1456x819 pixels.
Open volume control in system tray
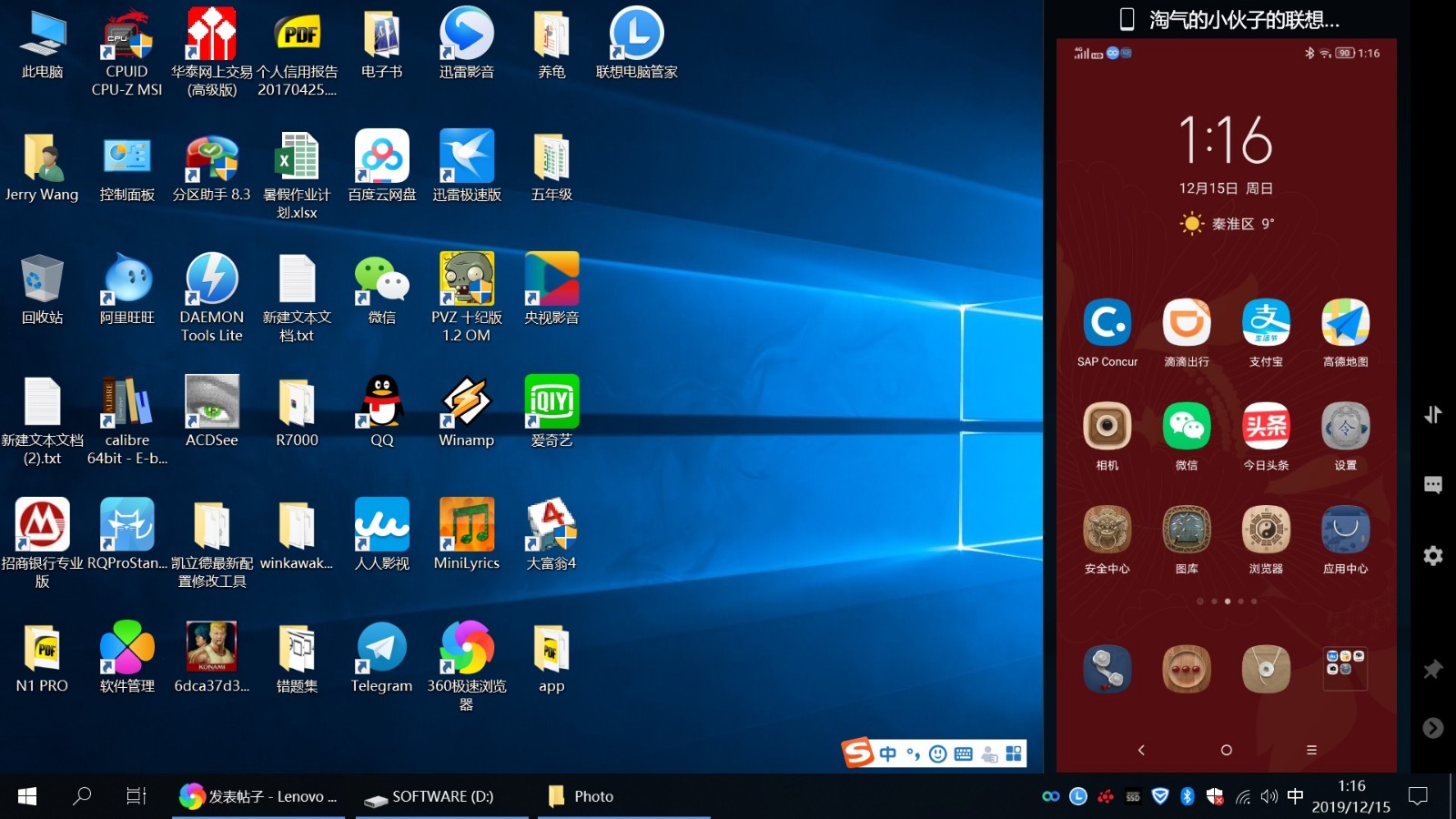1269,796
